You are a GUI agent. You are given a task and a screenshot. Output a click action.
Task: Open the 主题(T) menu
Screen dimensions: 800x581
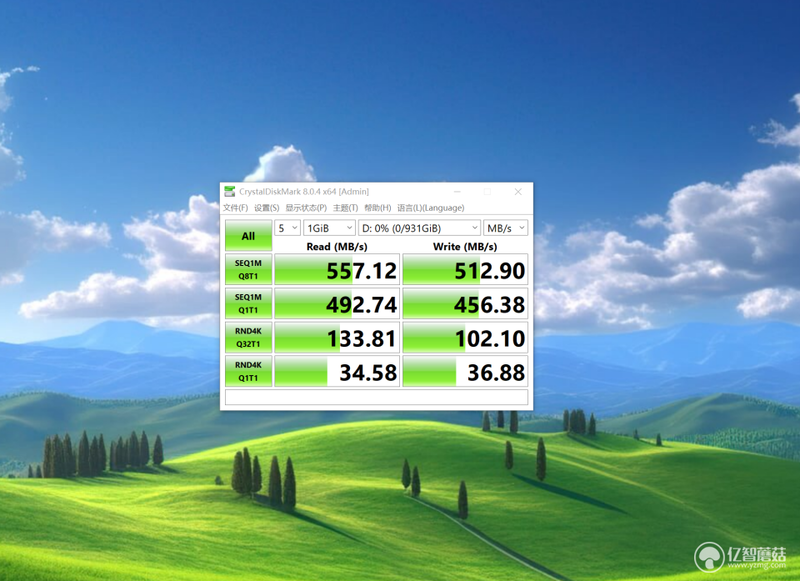(345, 208)
